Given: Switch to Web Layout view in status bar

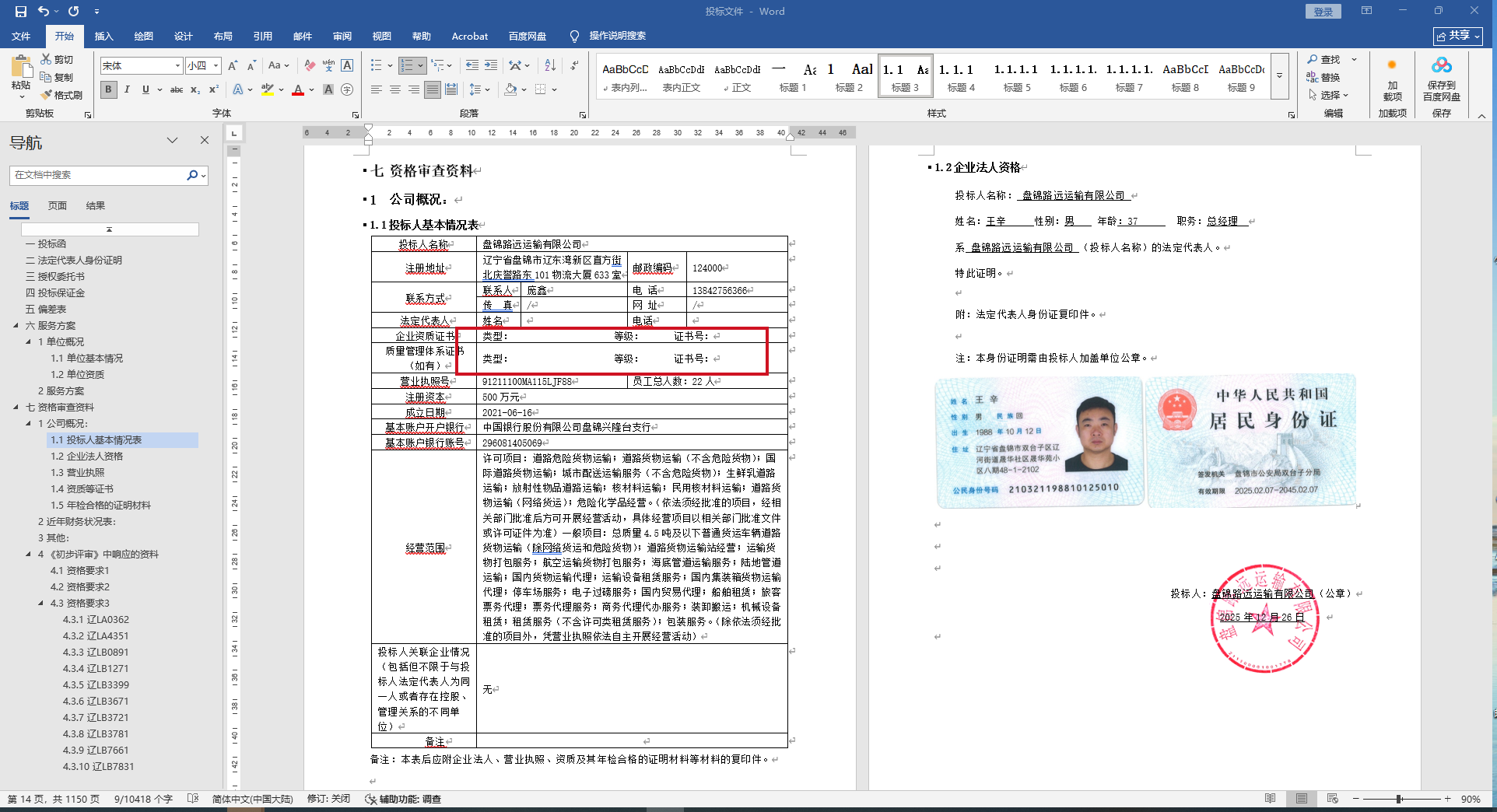Looking at the screenshot, I should [x=1333, y=799].
